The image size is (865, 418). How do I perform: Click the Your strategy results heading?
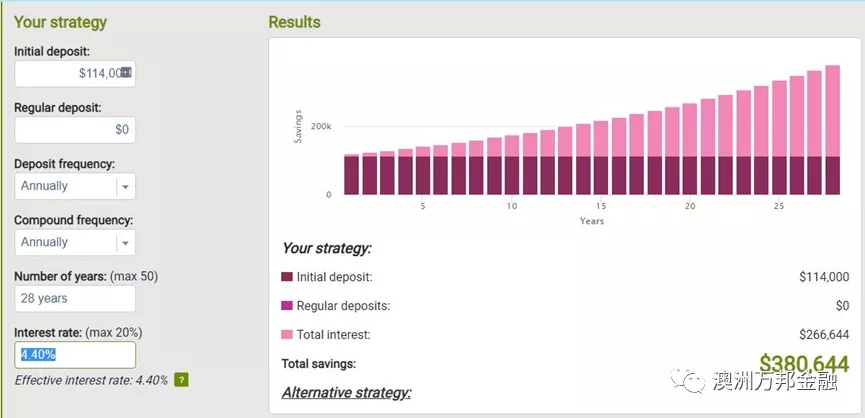pos(327,248)
